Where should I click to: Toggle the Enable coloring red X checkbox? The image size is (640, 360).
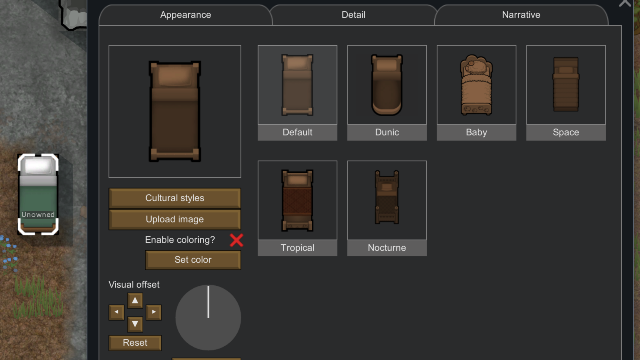click(x=236, y=240)
